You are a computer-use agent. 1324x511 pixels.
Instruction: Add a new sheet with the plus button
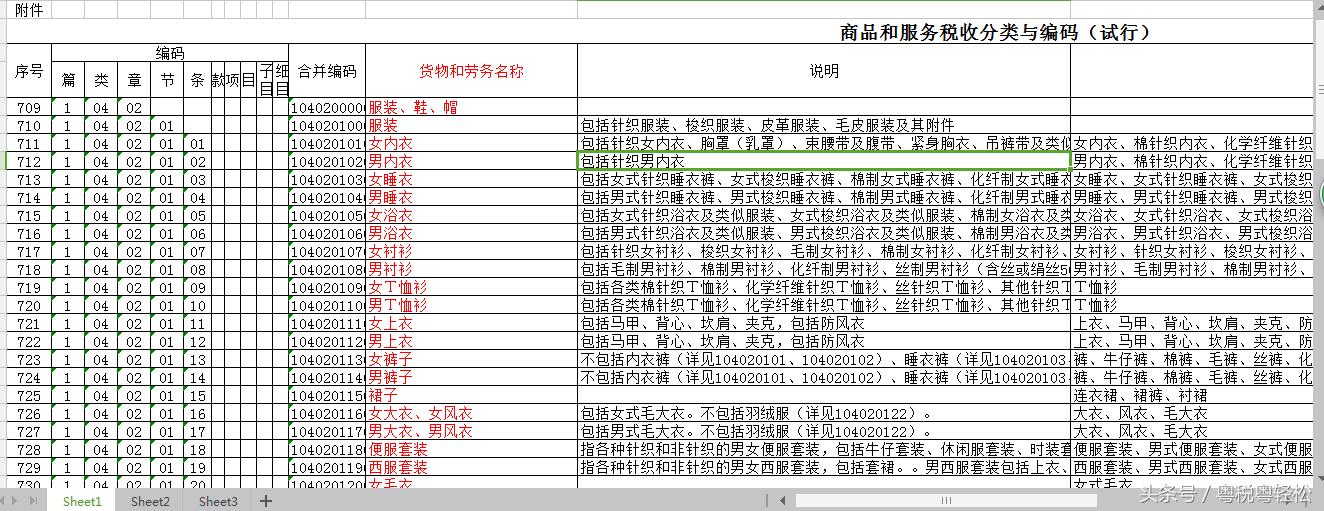click(x=265, y=501)
